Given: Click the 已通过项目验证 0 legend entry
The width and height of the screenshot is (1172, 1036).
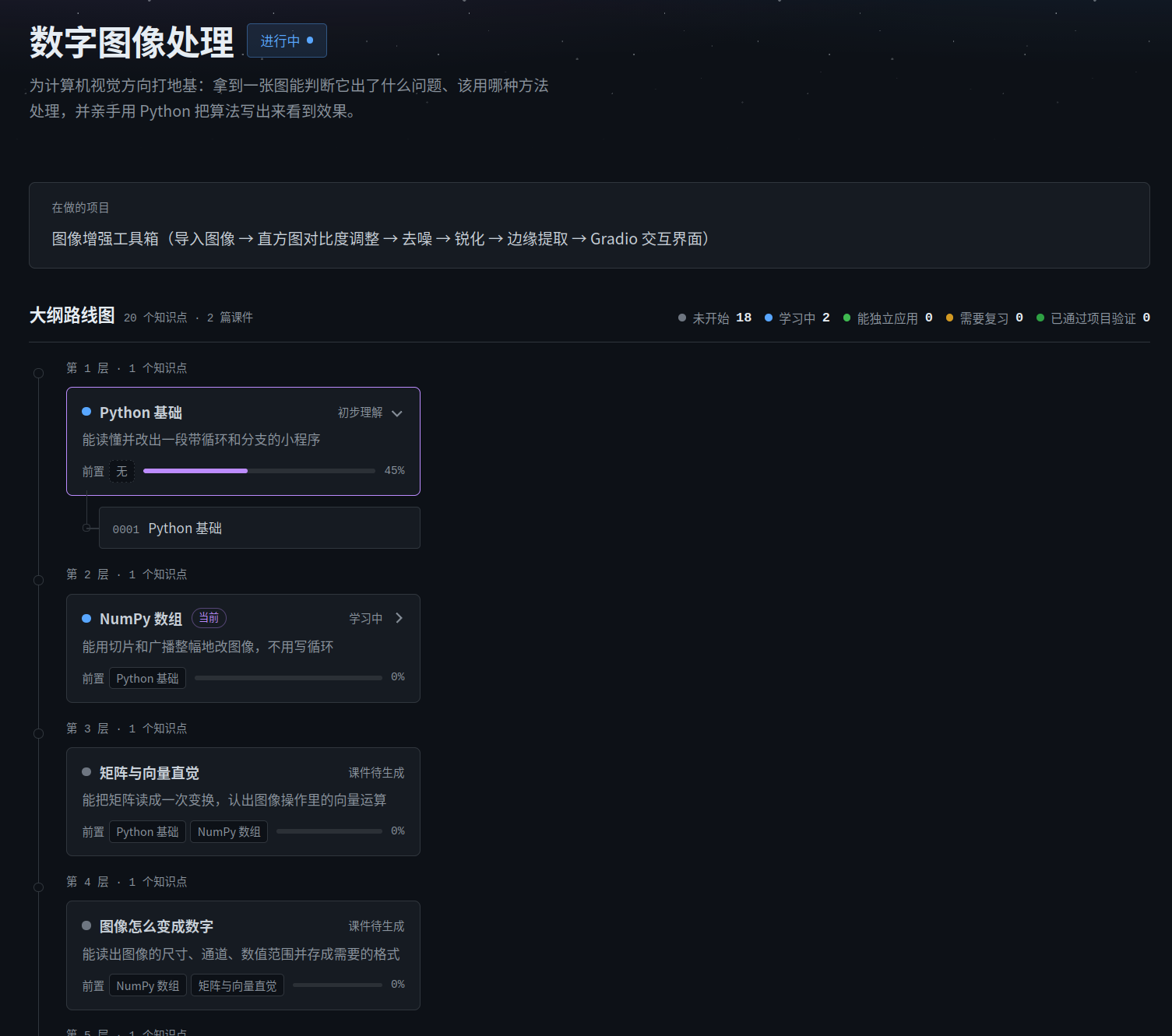Looking at the screenshot, I should (x=1093, y=318).
